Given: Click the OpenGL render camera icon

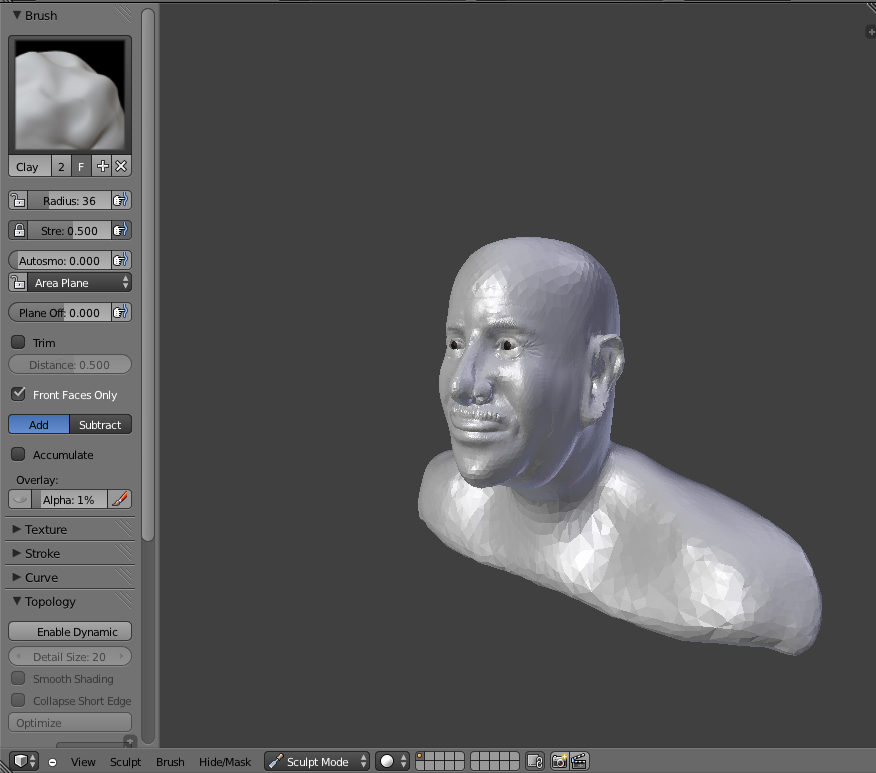Looking at the screenshot, I should [x=559, y=762].
